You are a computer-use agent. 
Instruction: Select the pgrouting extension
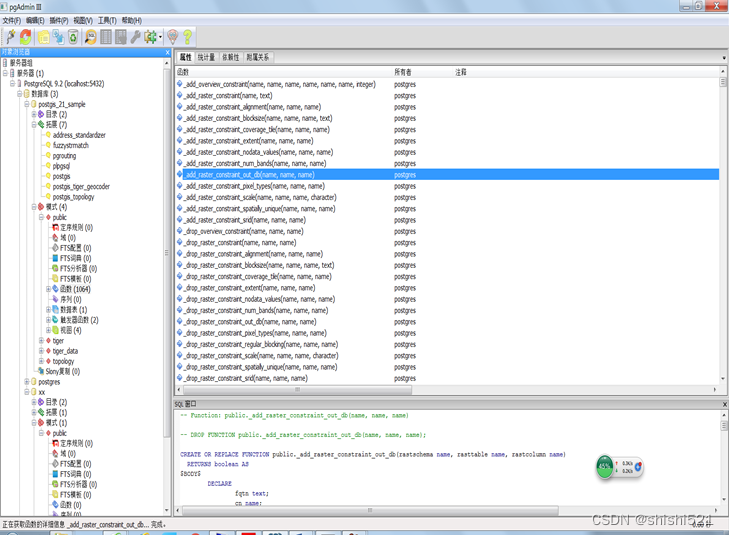coord(64,156)
